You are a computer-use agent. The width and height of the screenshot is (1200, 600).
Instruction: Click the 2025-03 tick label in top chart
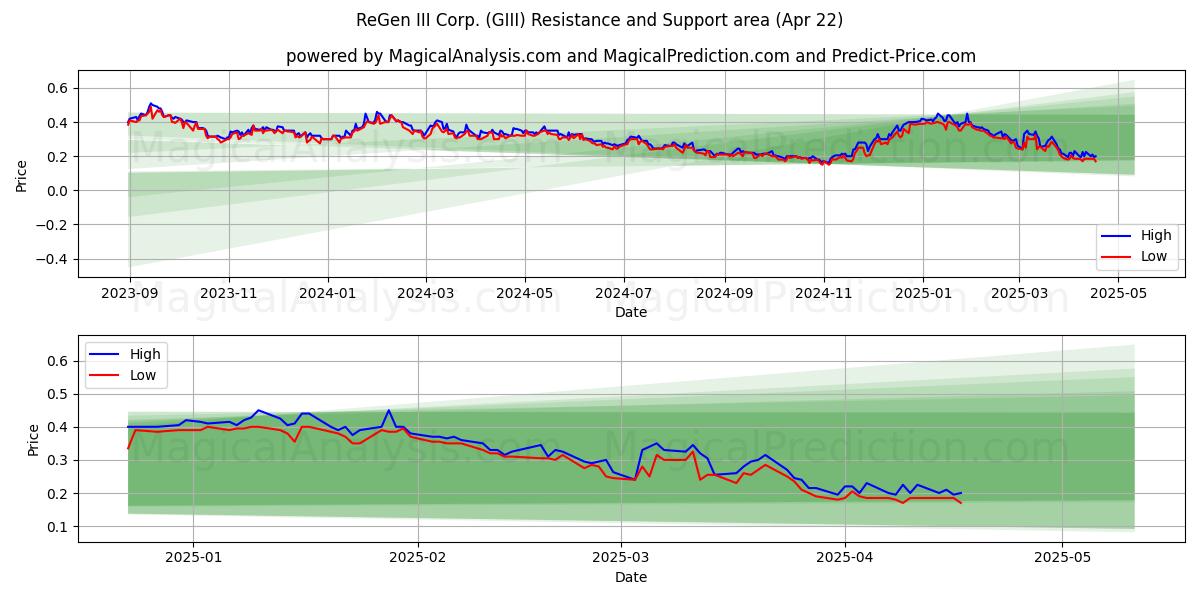pyautogui.click(x=1019, y=292)
